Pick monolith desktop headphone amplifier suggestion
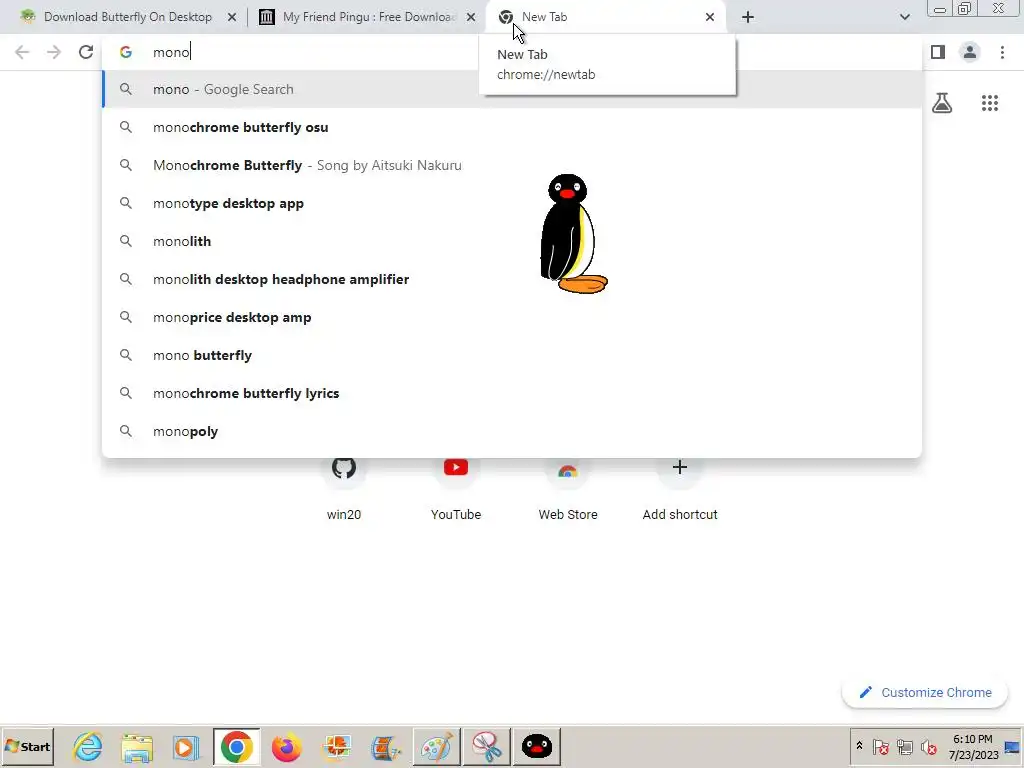1024x768 pixels. [512, 279]
